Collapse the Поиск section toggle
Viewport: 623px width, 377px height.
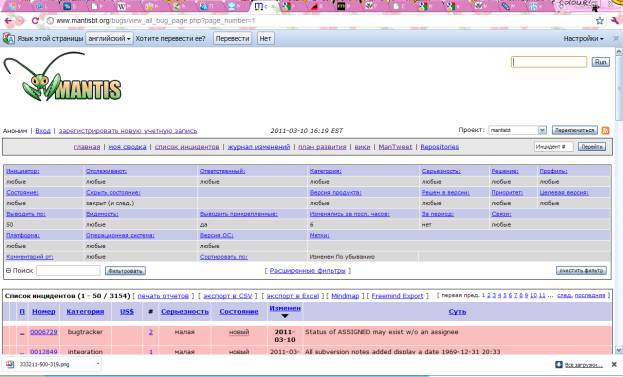pyautogui.click(x=8, y=271)
